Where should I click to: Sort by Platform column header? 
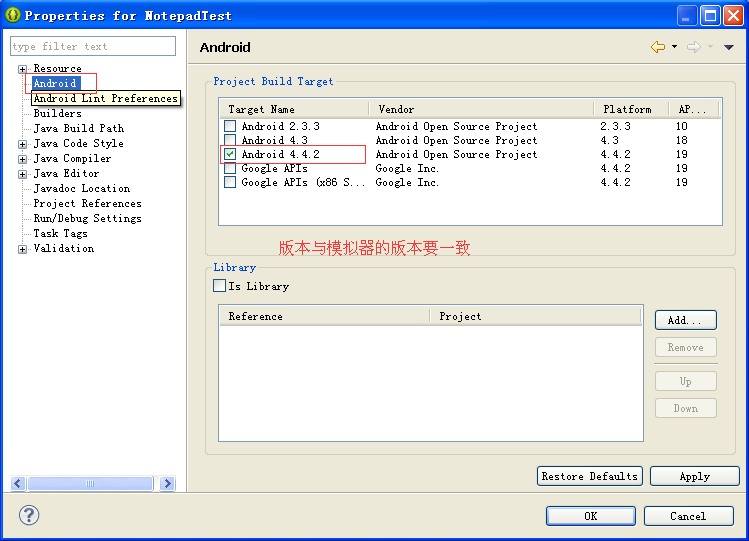click(x=631, y=109)
